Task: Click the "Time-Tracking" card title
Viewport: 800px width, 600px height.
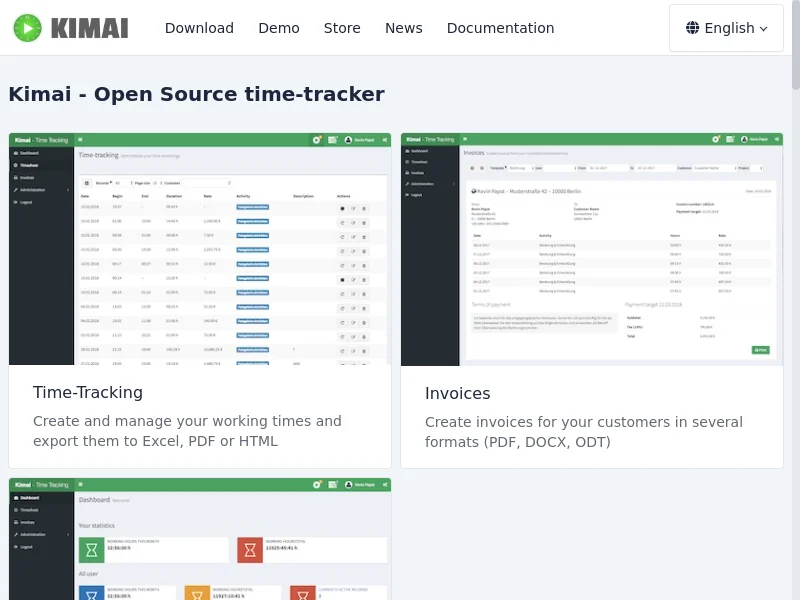Action: (88, 392)
